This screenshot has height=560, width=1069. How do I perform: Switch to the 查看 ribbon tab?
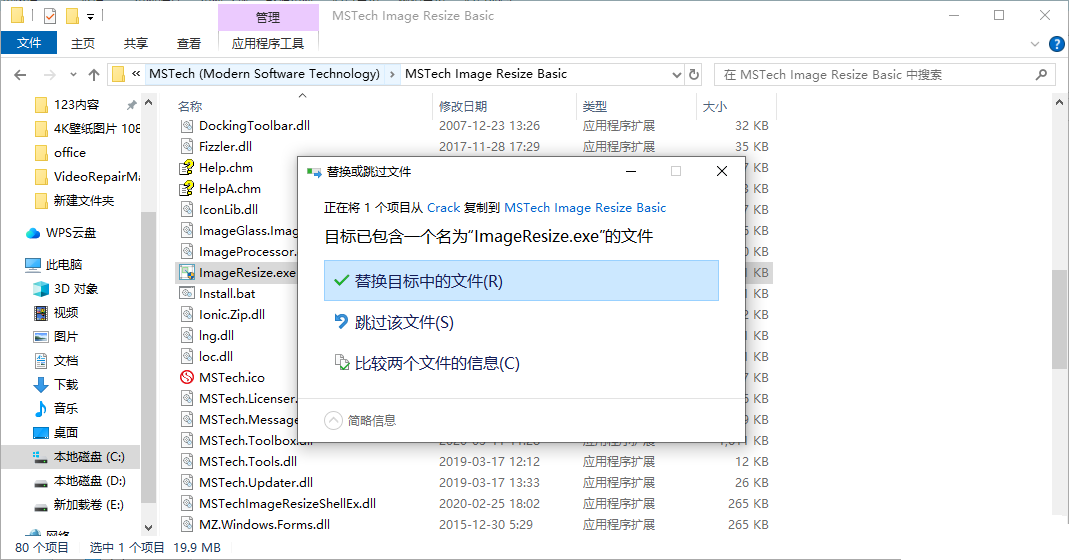189,43
